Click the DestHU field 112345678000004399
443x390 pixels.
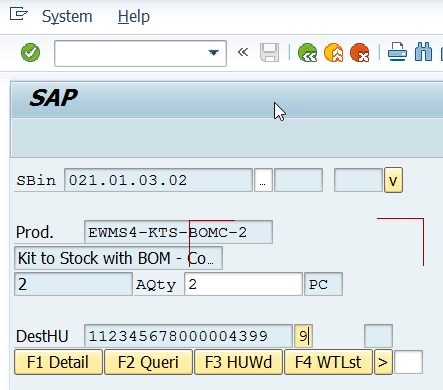click(x=188, y=336)
